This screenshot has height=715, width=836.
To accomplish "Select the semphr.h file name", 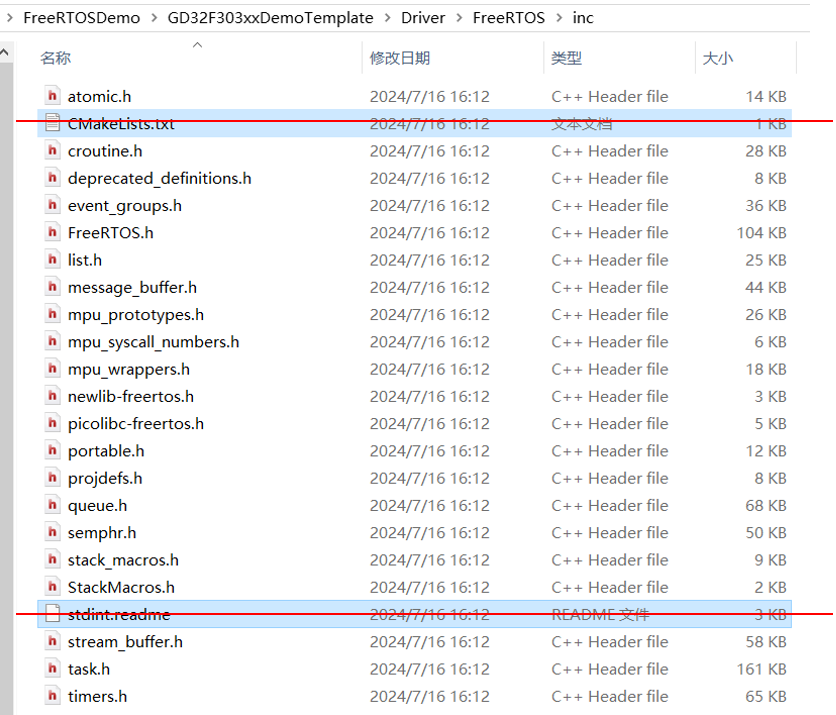I will tap(102, 533).
